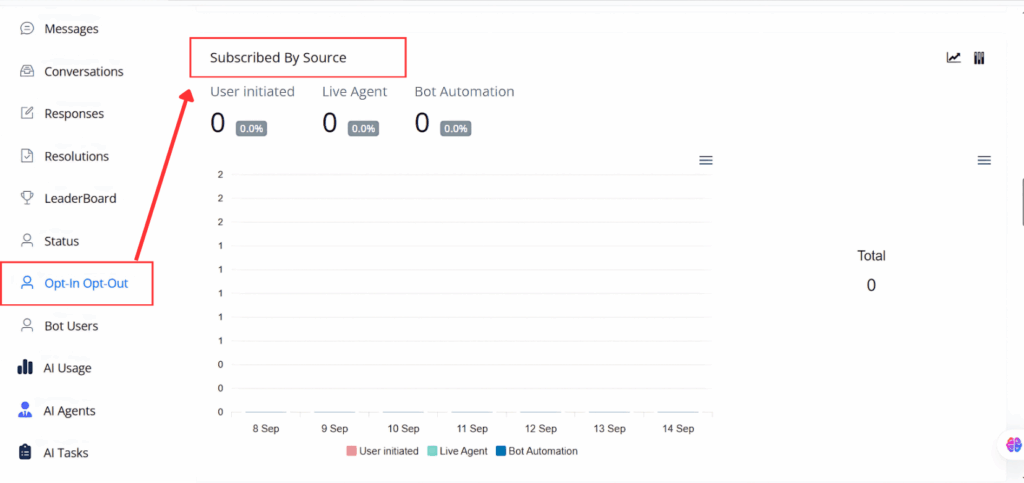Switch to stacked bar chart view icon
Viewport: 1024px width, 483px height.
pyautogui.click(x=979, y=58)
